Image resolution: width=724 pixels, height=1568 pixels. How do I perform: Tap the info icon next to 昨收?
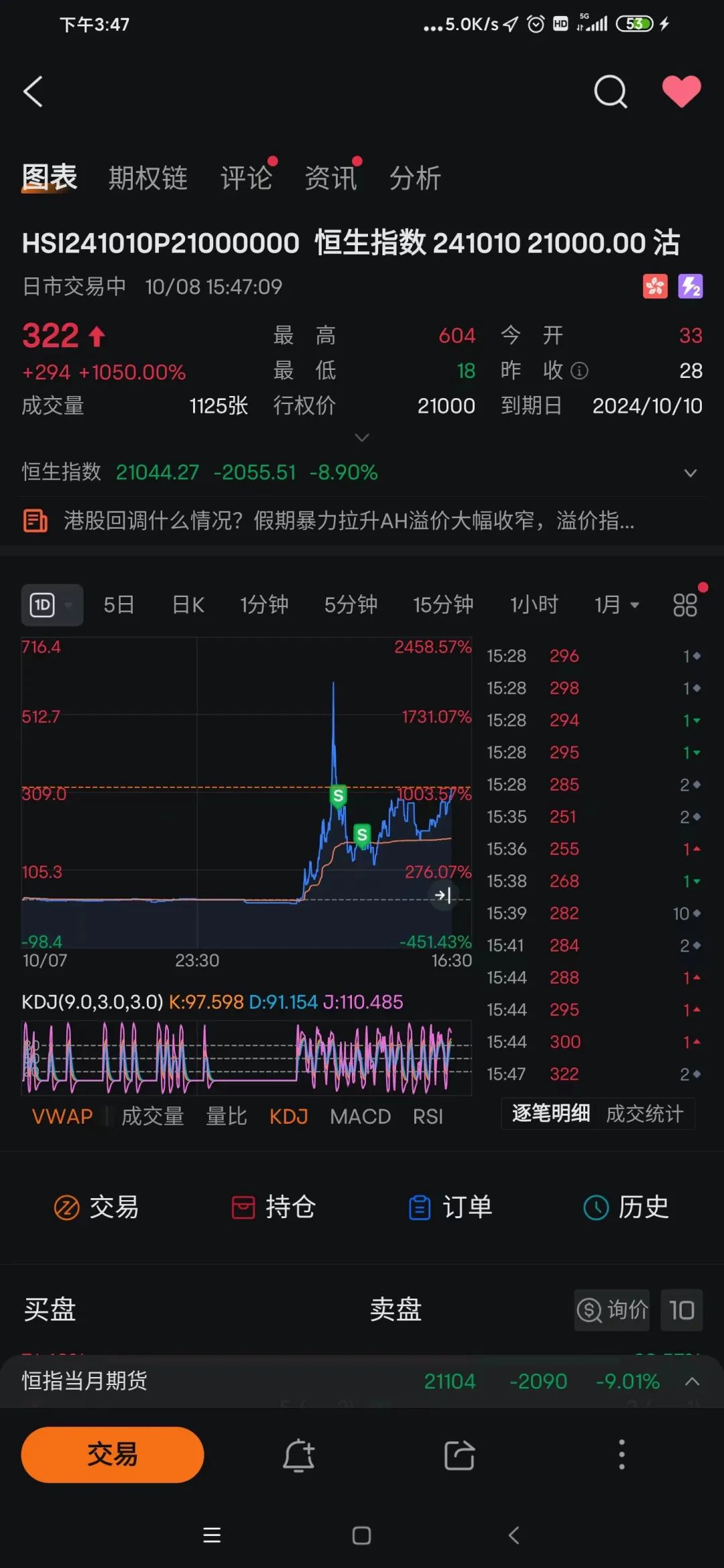coord(579,371)
